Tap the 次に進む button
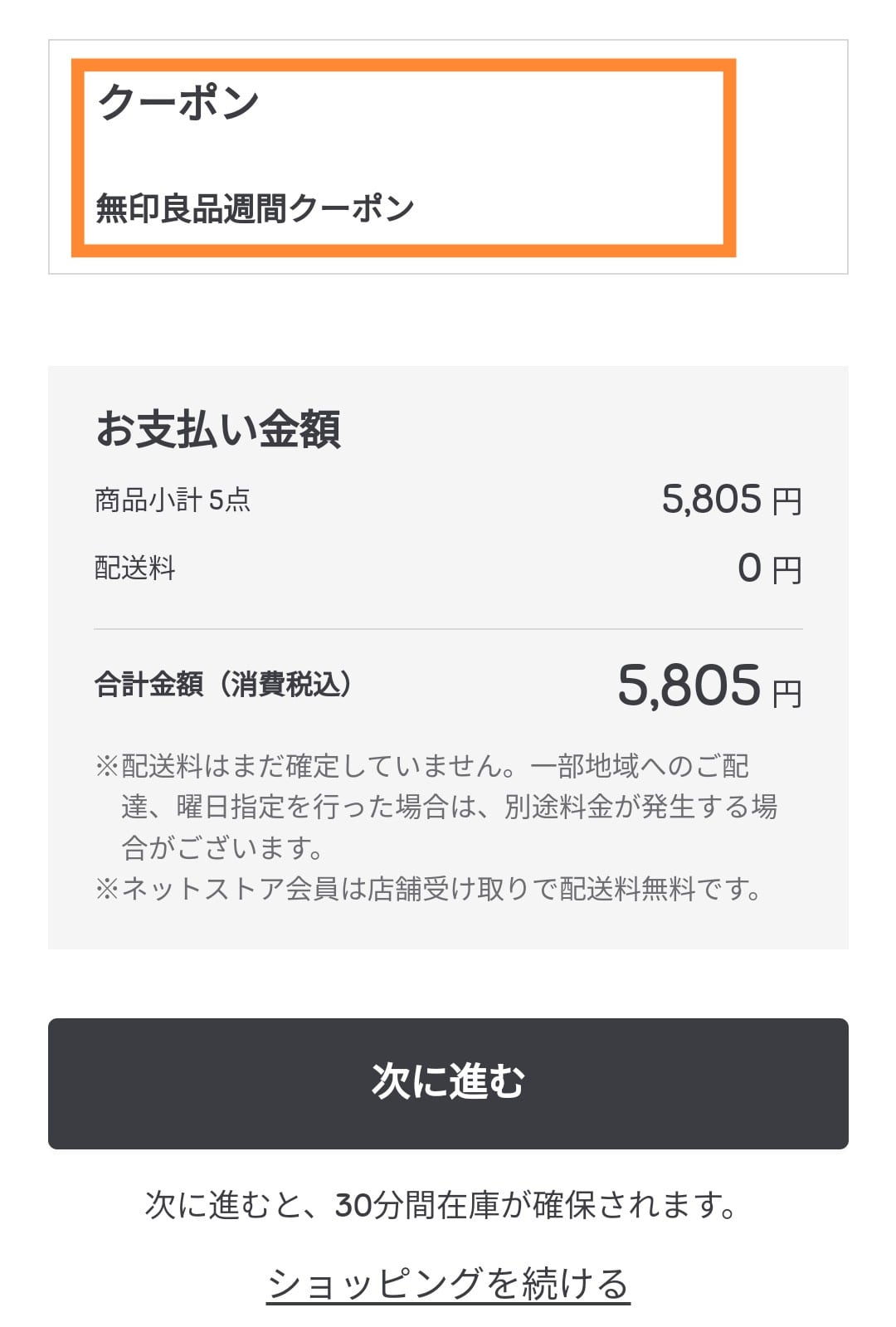The image size is (896, 1327). pos(448,1083)
